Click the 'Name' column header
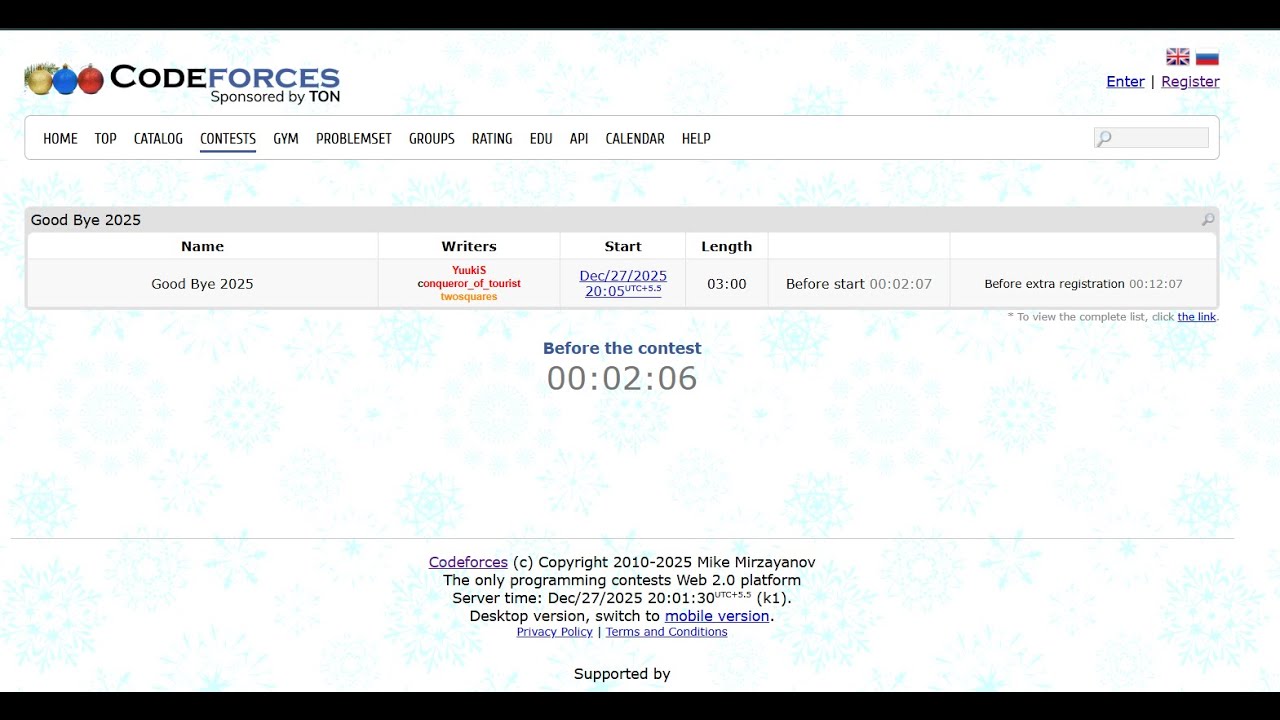The height and width of the screenshot is (720, 1280). point(202,246)
